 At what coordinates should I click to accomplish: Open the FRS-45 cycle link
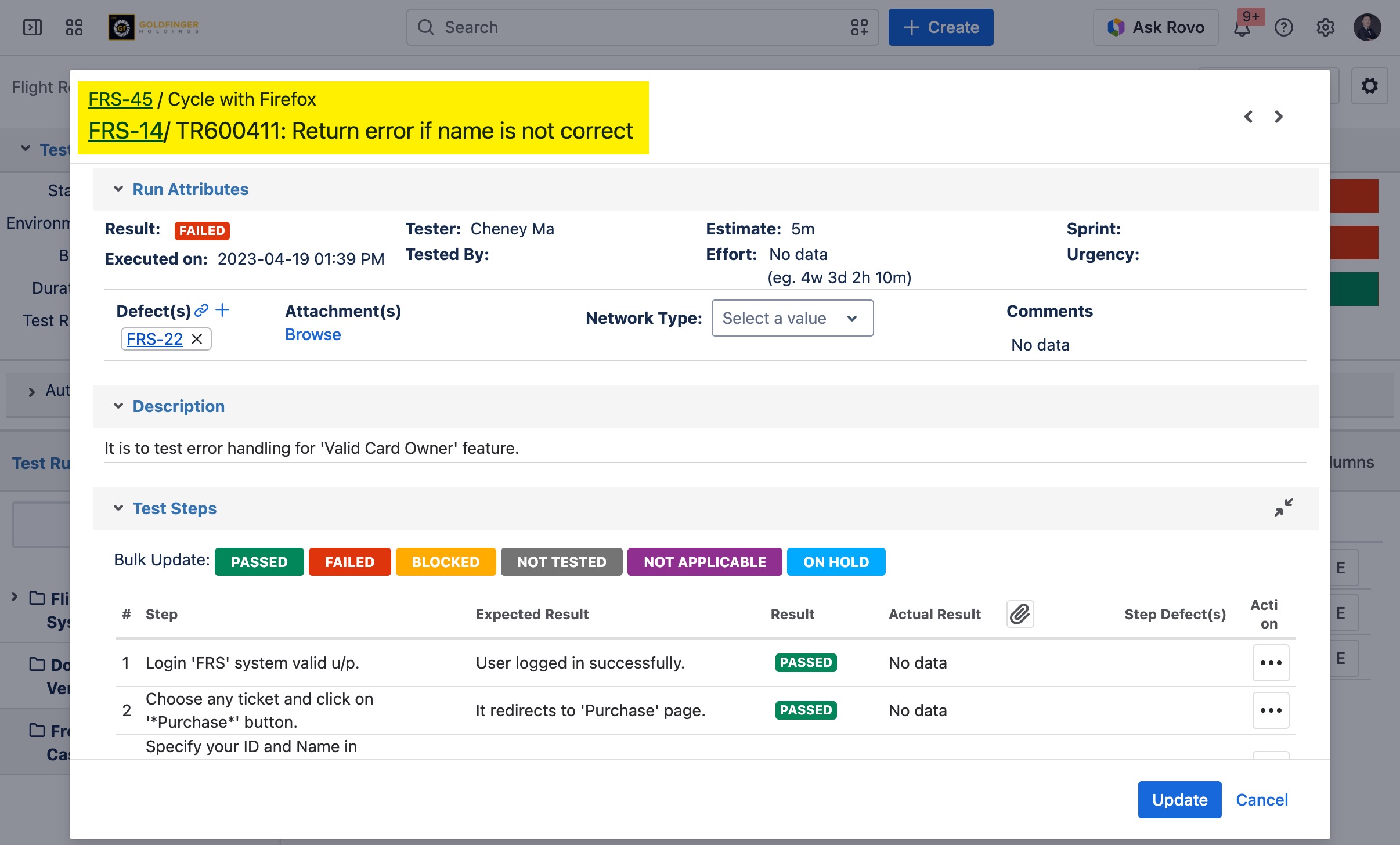pyautogui.click(x=120, y=99)
